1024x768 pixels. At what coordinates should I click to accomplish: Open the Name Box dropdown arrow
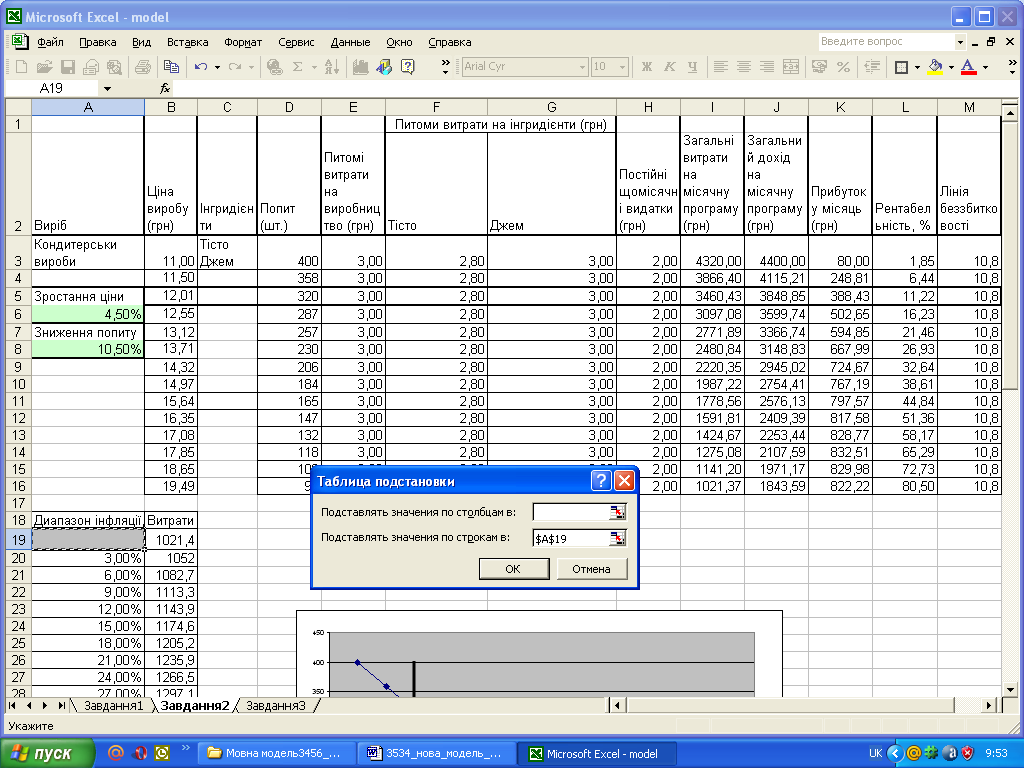tap(107, 88)
